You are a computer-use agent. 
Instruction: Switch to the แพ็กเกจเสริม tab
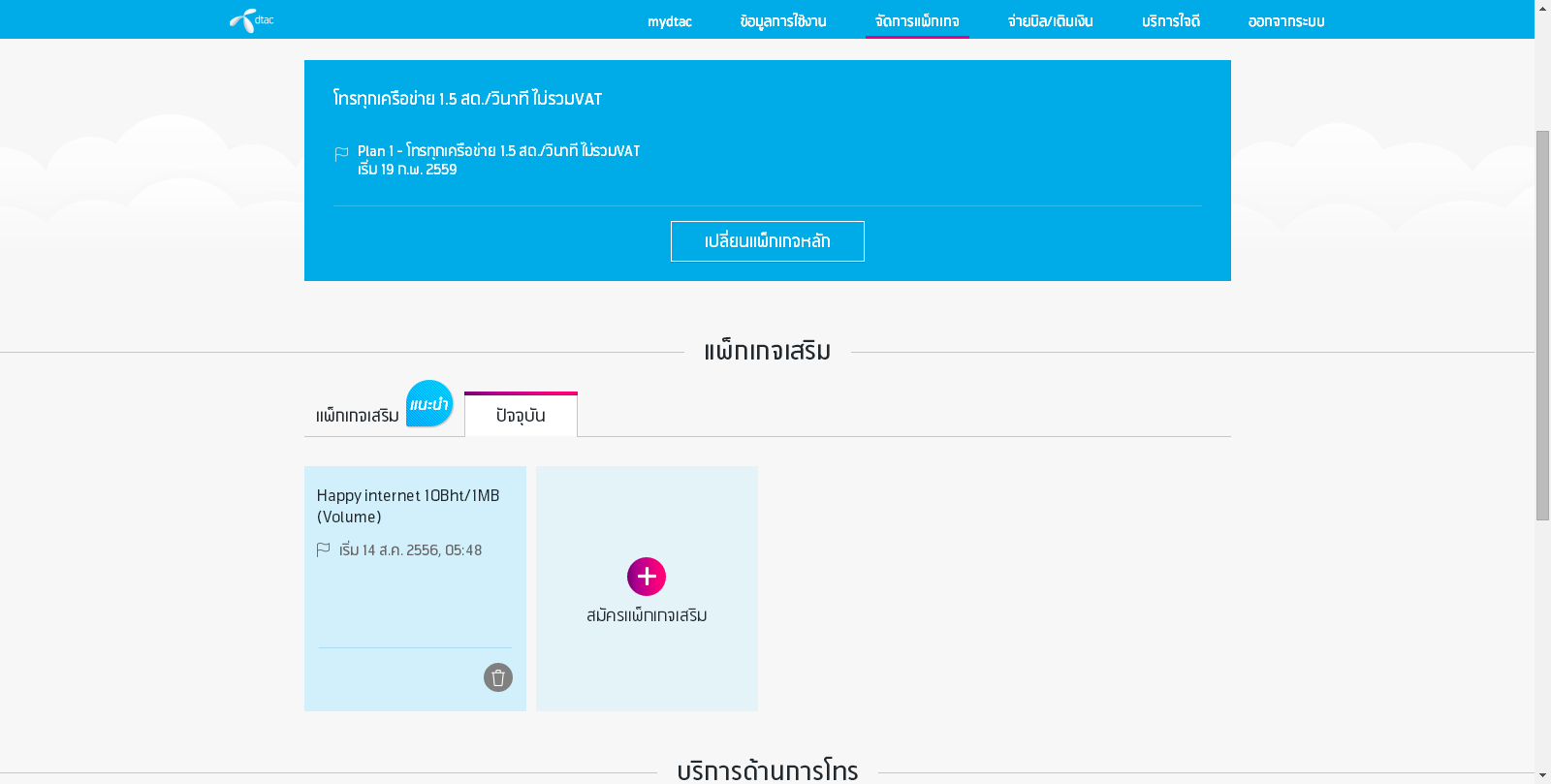(x=358, y=416)
